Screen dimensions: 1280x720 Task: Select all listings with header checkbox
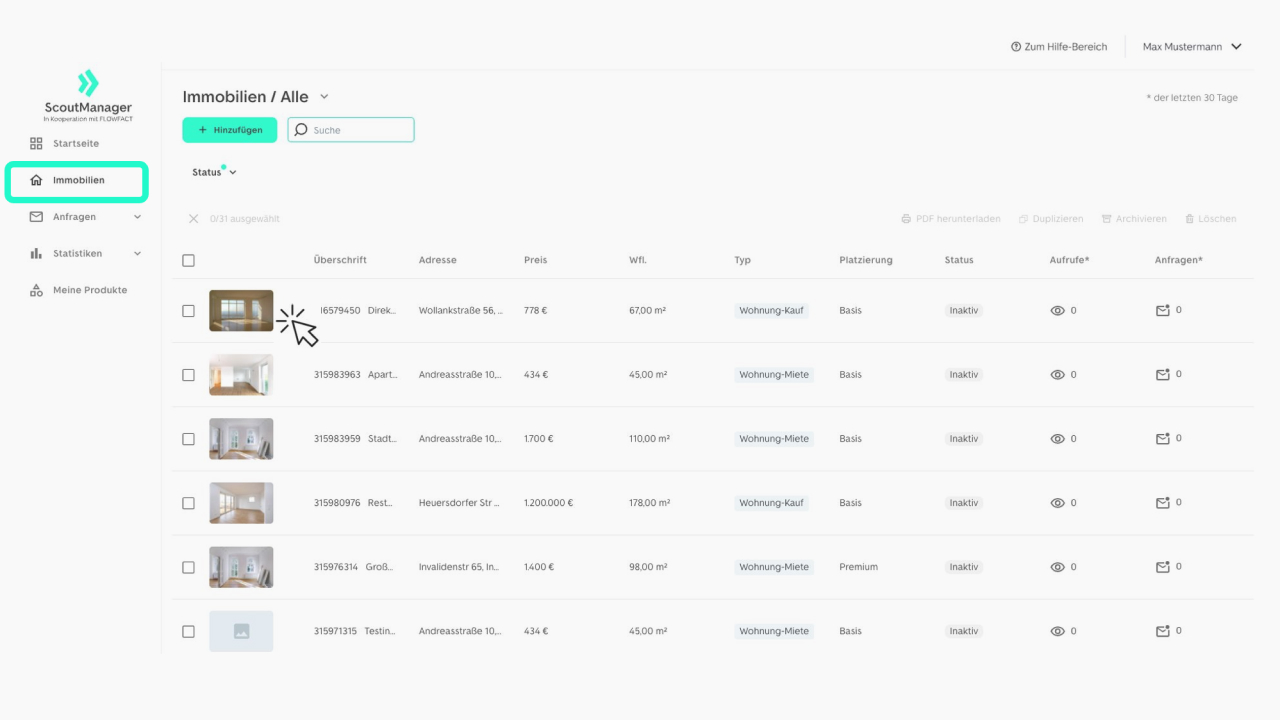(188, 261)
